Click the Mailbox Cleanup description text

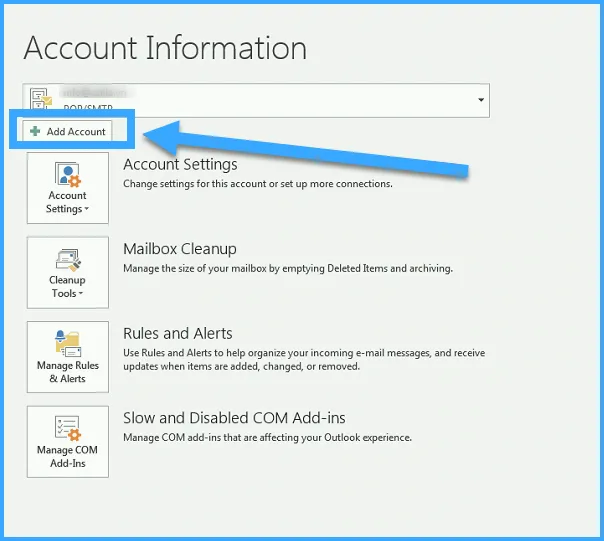tap(288, 268)
